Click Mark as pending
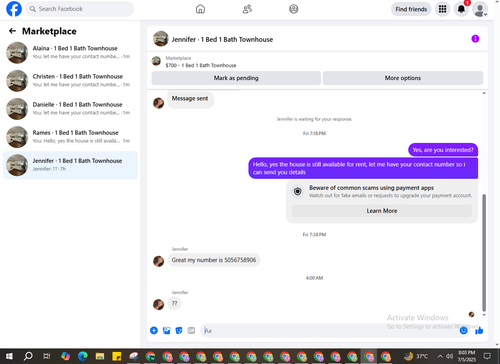Image resolution: width=500 pixels, height=364 pixels. [x=236, y=78]
